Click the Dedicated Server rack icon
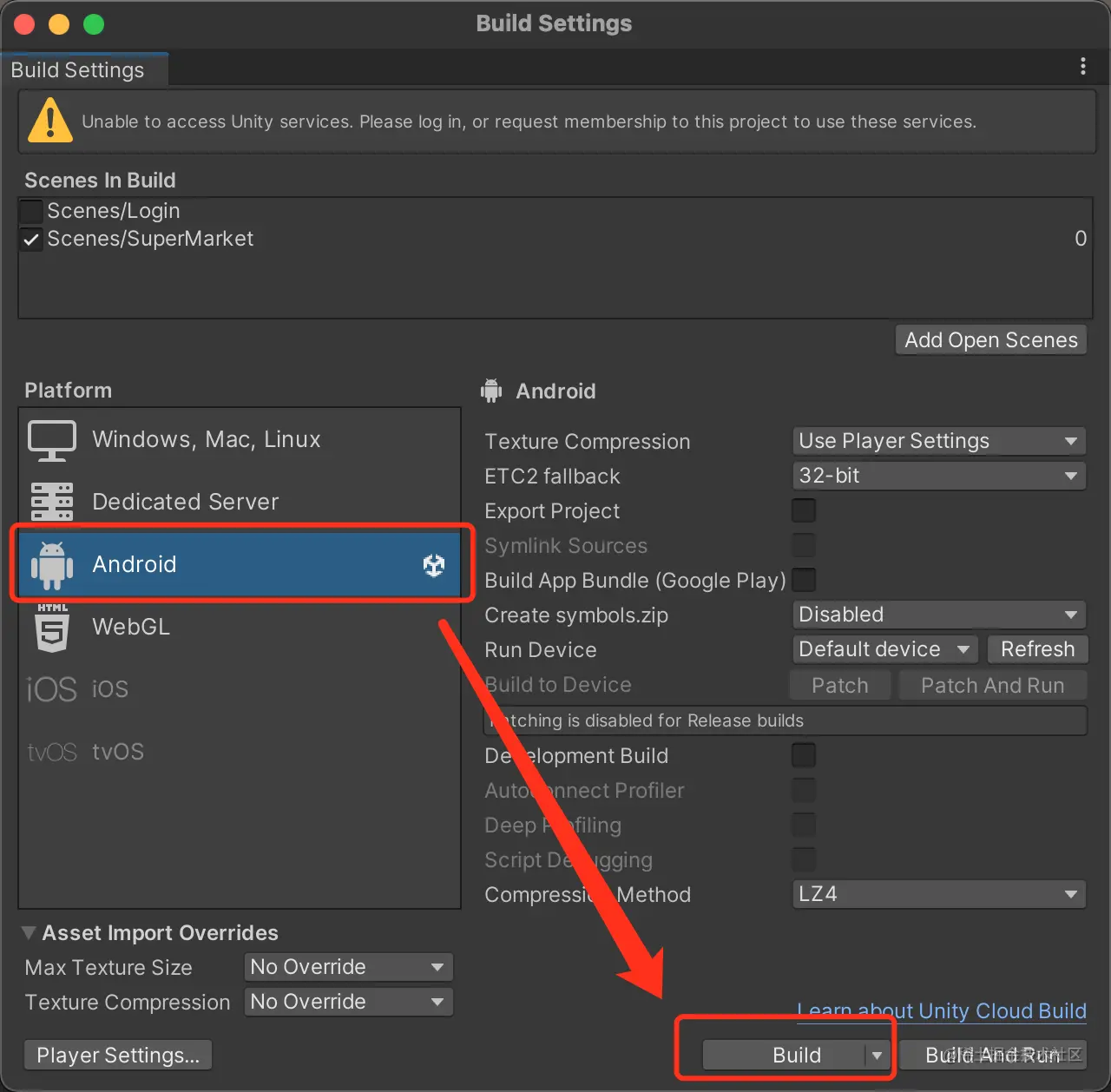 pos(52,502)
